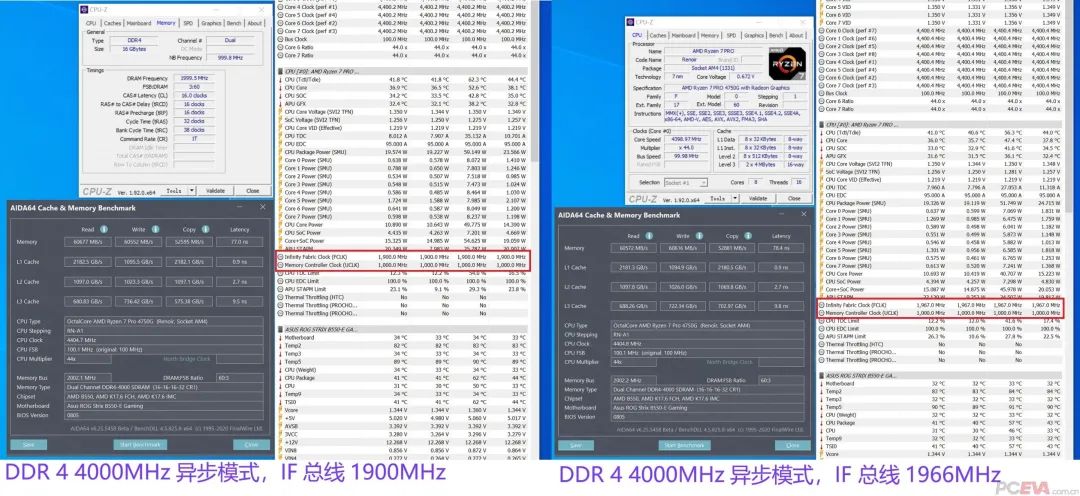Screen dimensions: 1080x496
Task: Click voltage icon beside Core 6 VID
Action: [x=821, y=14]
